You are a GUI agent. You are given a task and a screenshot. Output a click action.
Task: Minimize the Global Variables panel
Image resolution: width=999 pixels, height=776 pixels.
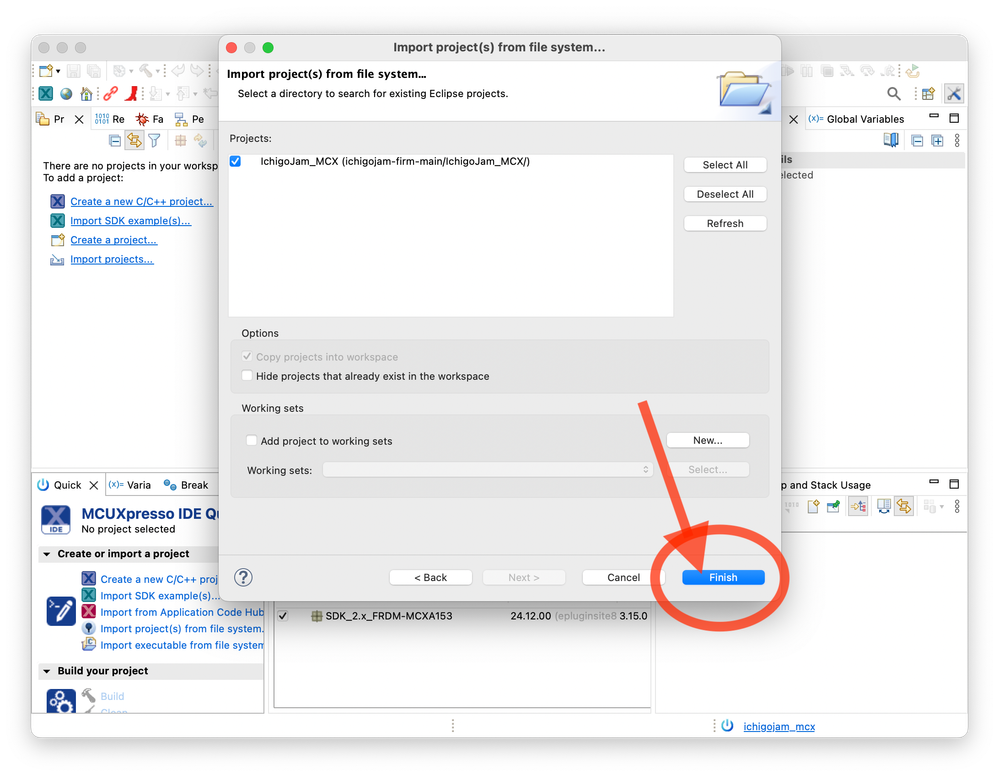(934, 116)
